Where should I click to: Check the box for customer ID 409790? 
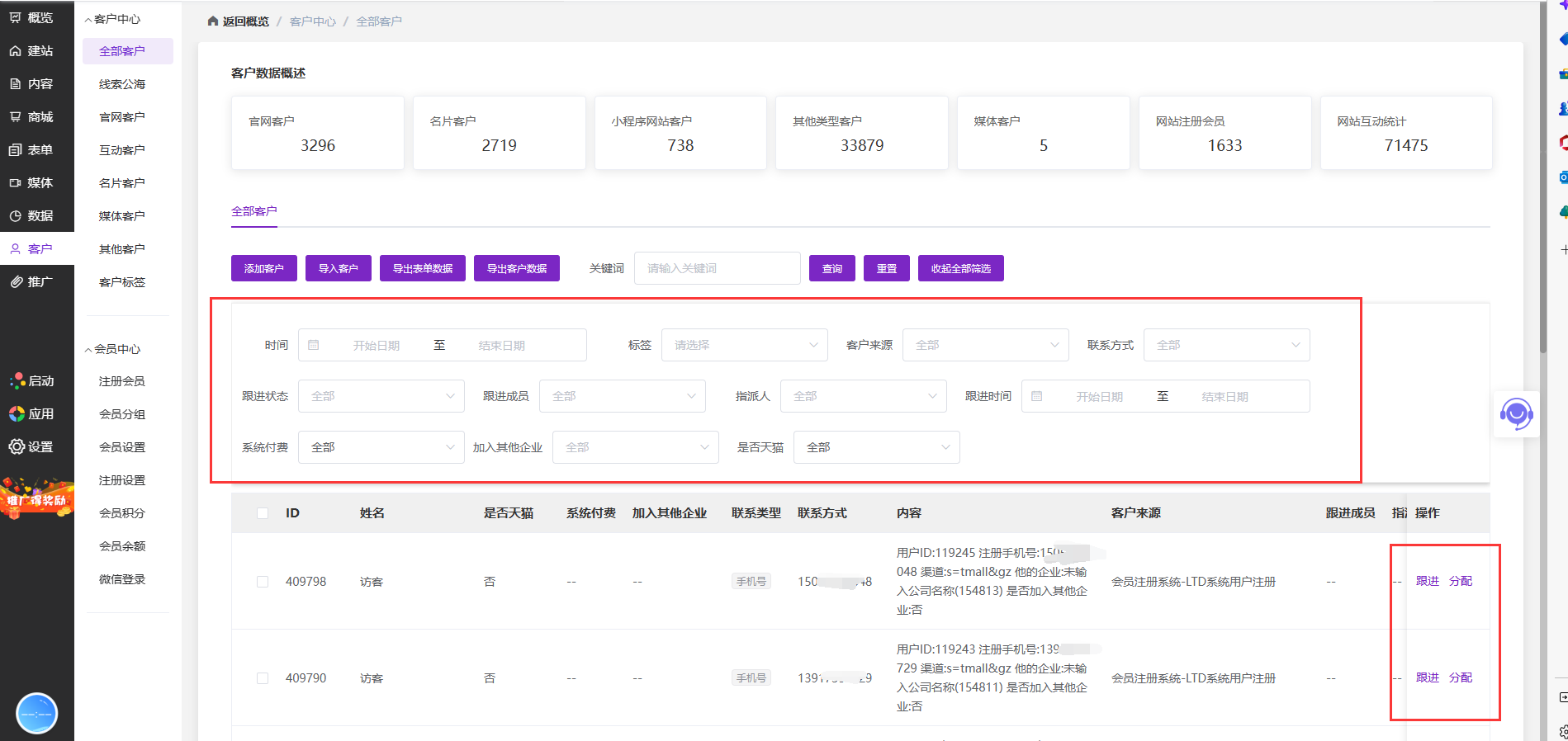[263, 678]
